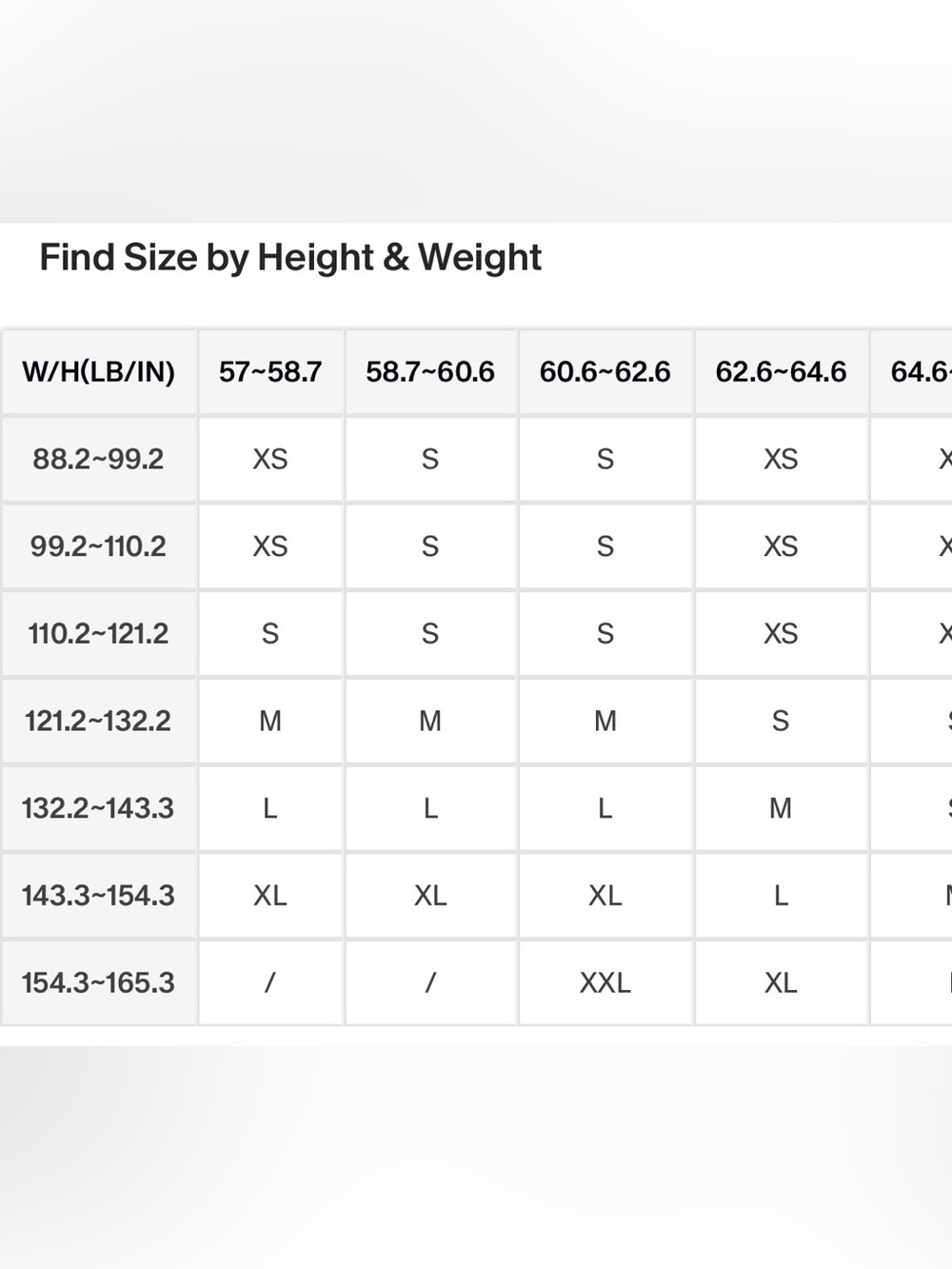The image size is (952, 1269).
Task: Select the XXL size cell
Action: pos(605,982)
